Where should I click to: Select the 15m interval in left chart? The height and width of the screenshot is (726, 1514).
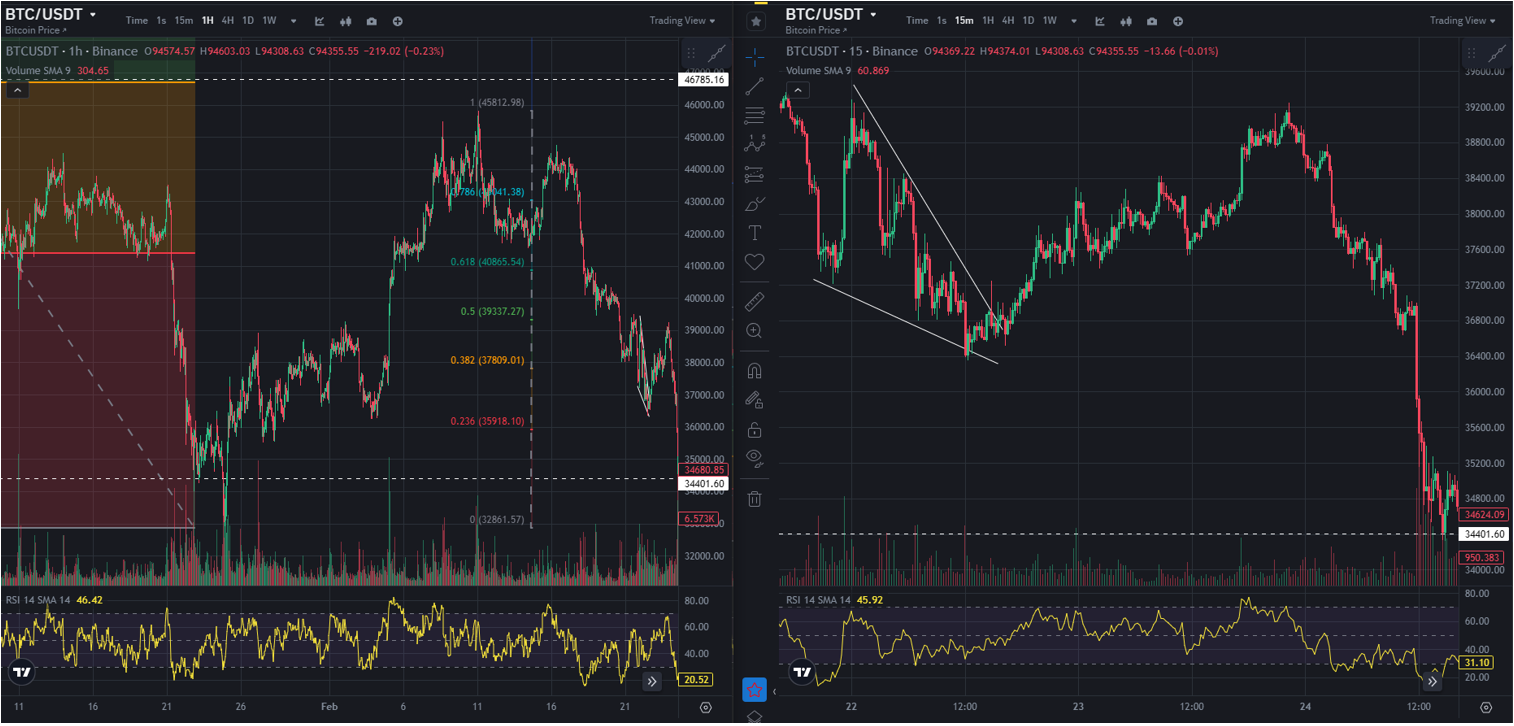[x=184, y=20]
